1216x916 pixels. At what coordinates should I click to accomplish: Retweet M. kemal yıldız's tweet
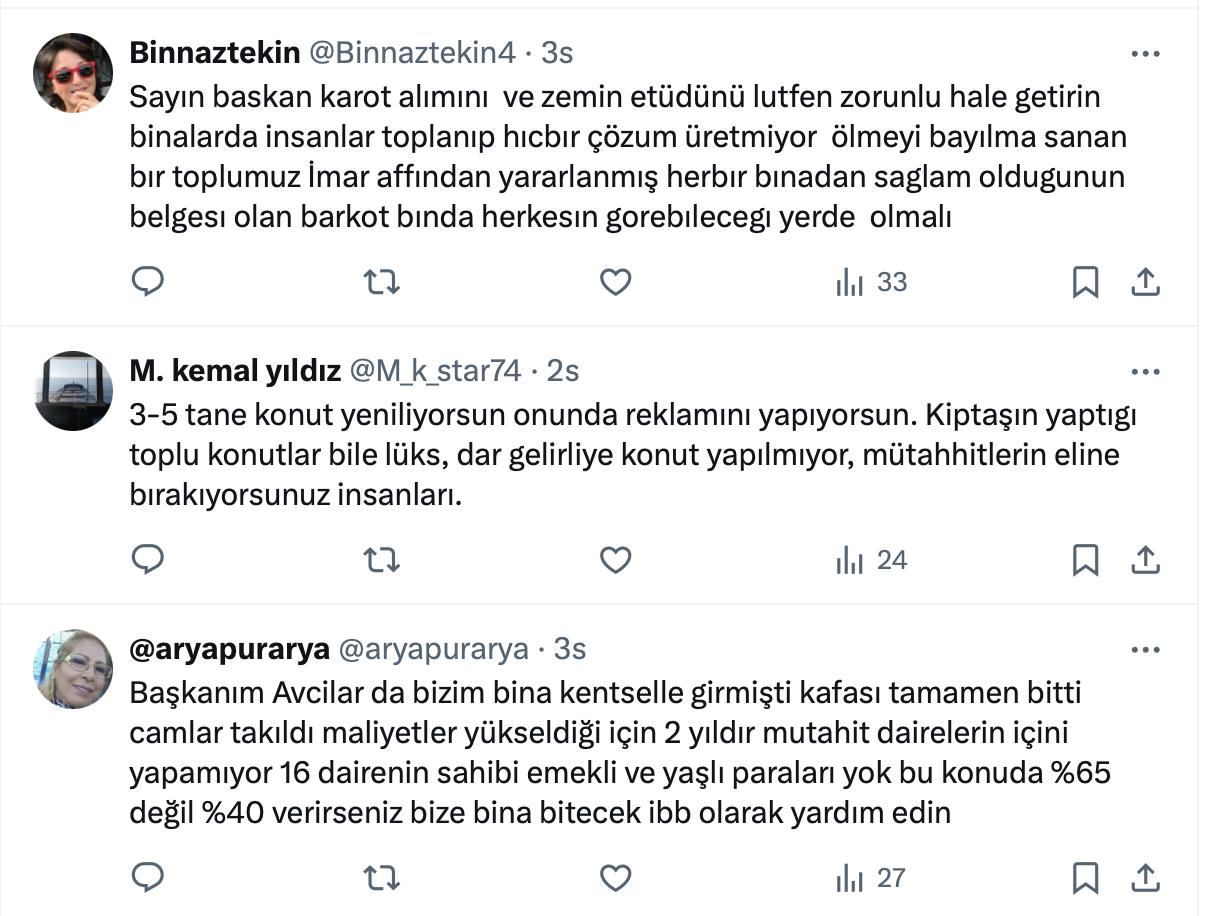(x=381, y=561)
